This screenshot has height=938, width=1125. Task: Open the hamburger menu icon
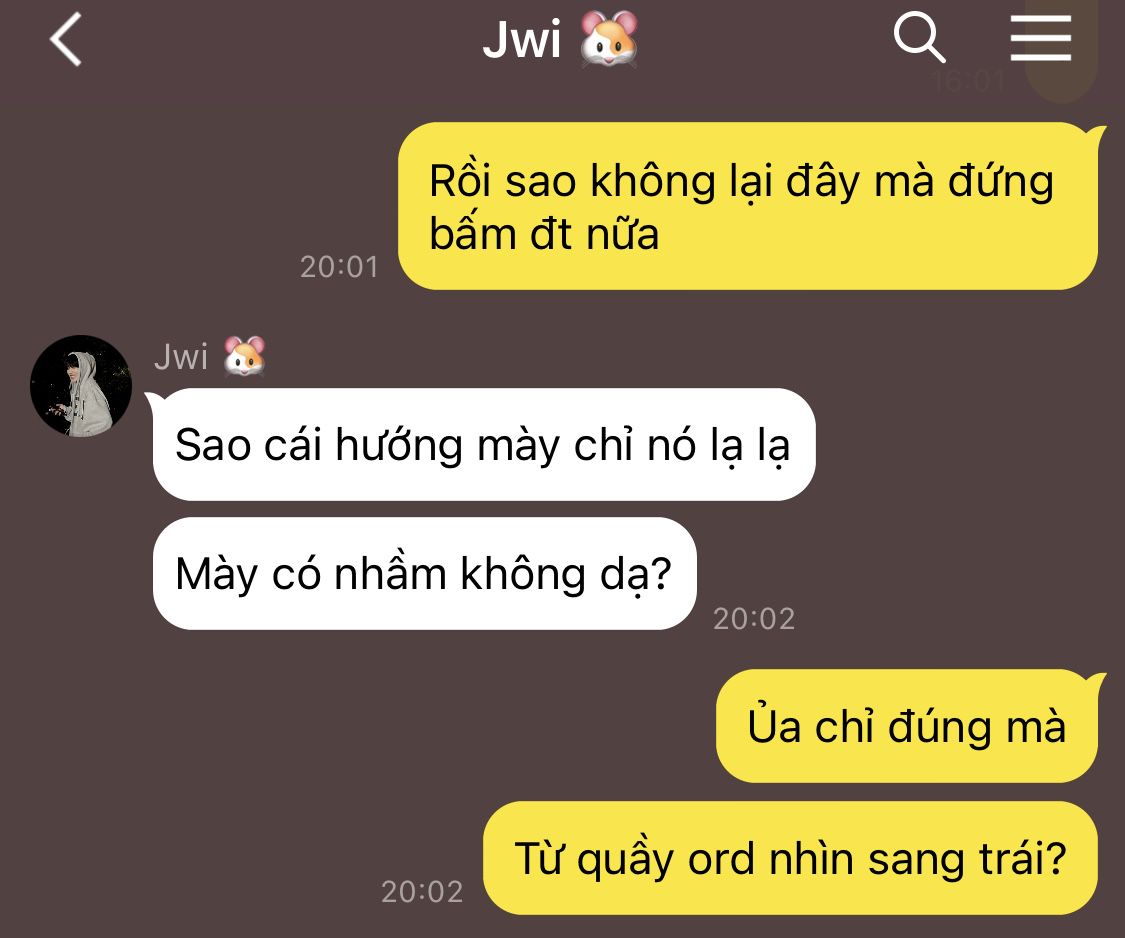click(x=1040, y=38)
